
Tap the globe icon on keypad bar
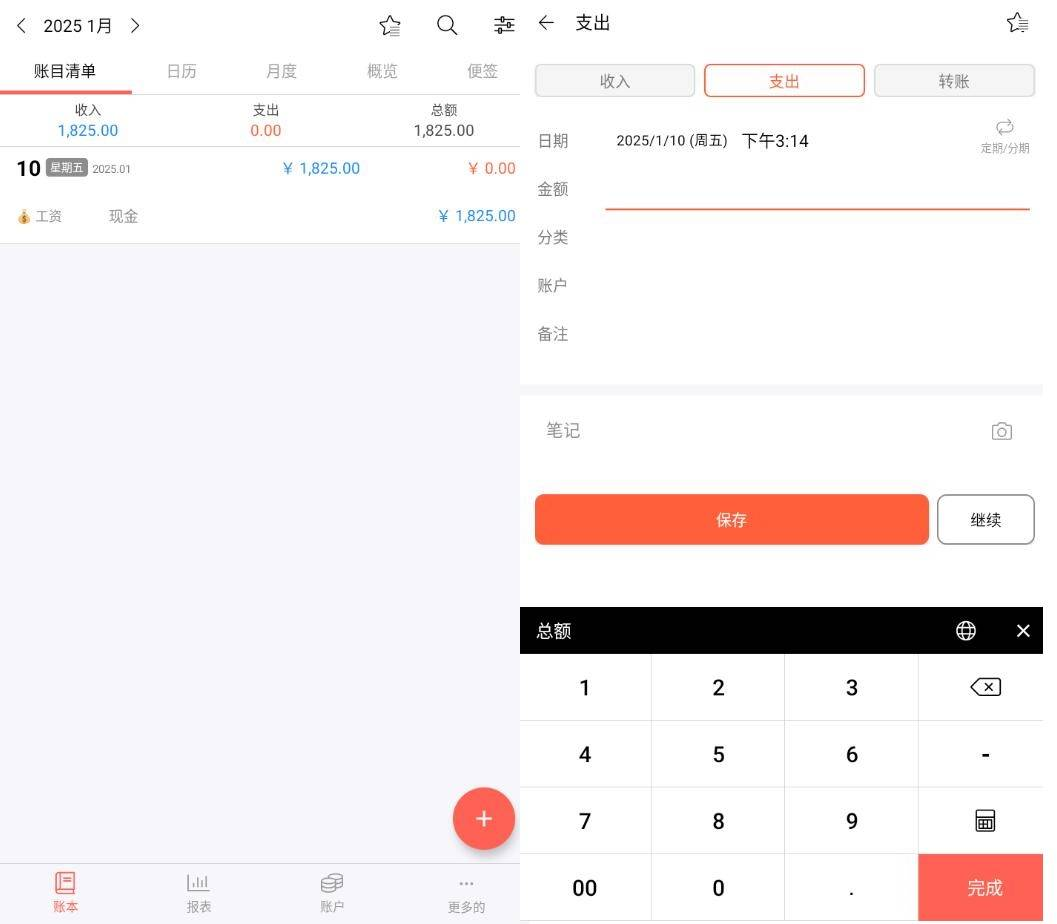click(x=965, y=631)
